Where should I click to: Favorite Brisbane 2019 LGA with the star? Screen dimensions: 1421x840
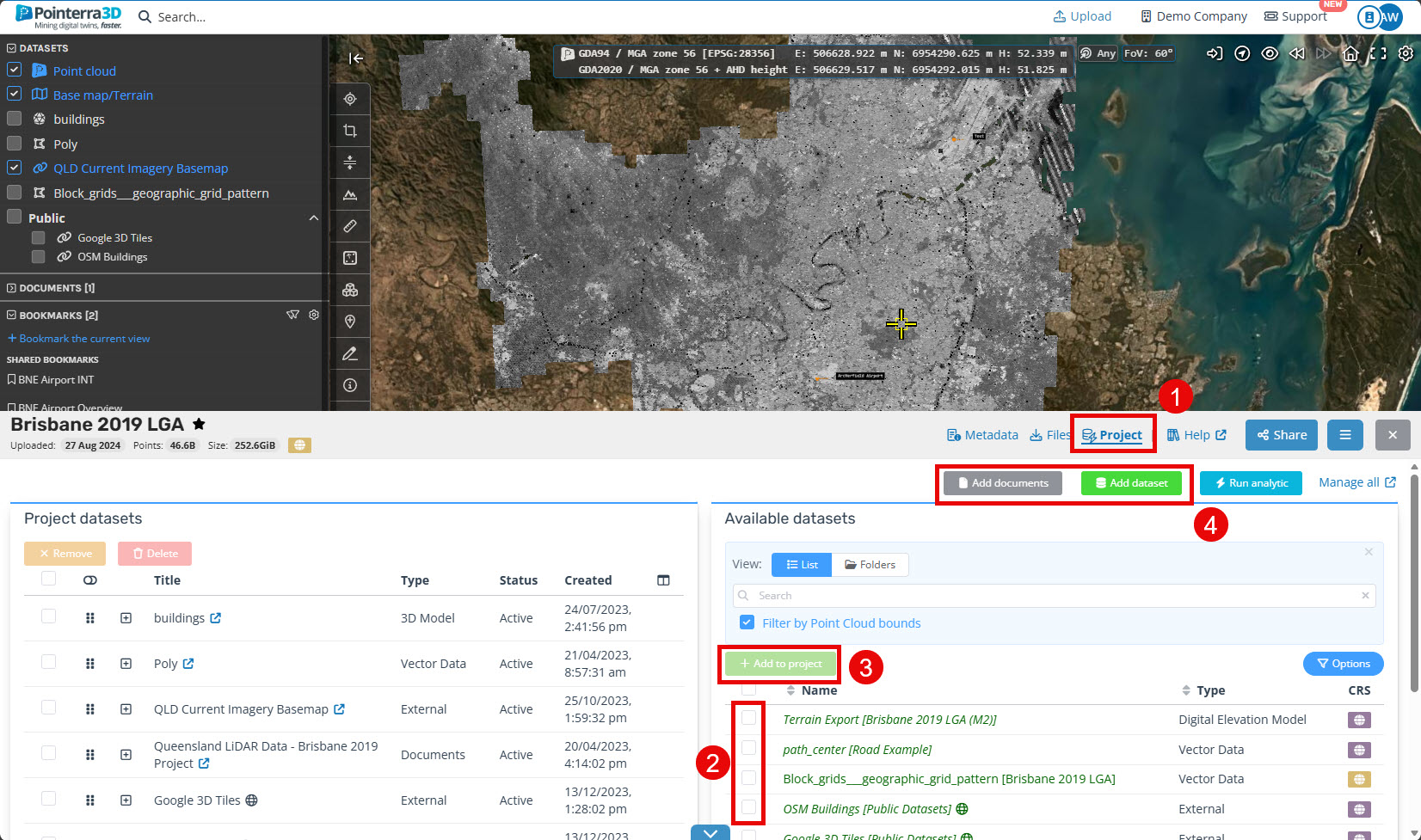click(199, 424)
